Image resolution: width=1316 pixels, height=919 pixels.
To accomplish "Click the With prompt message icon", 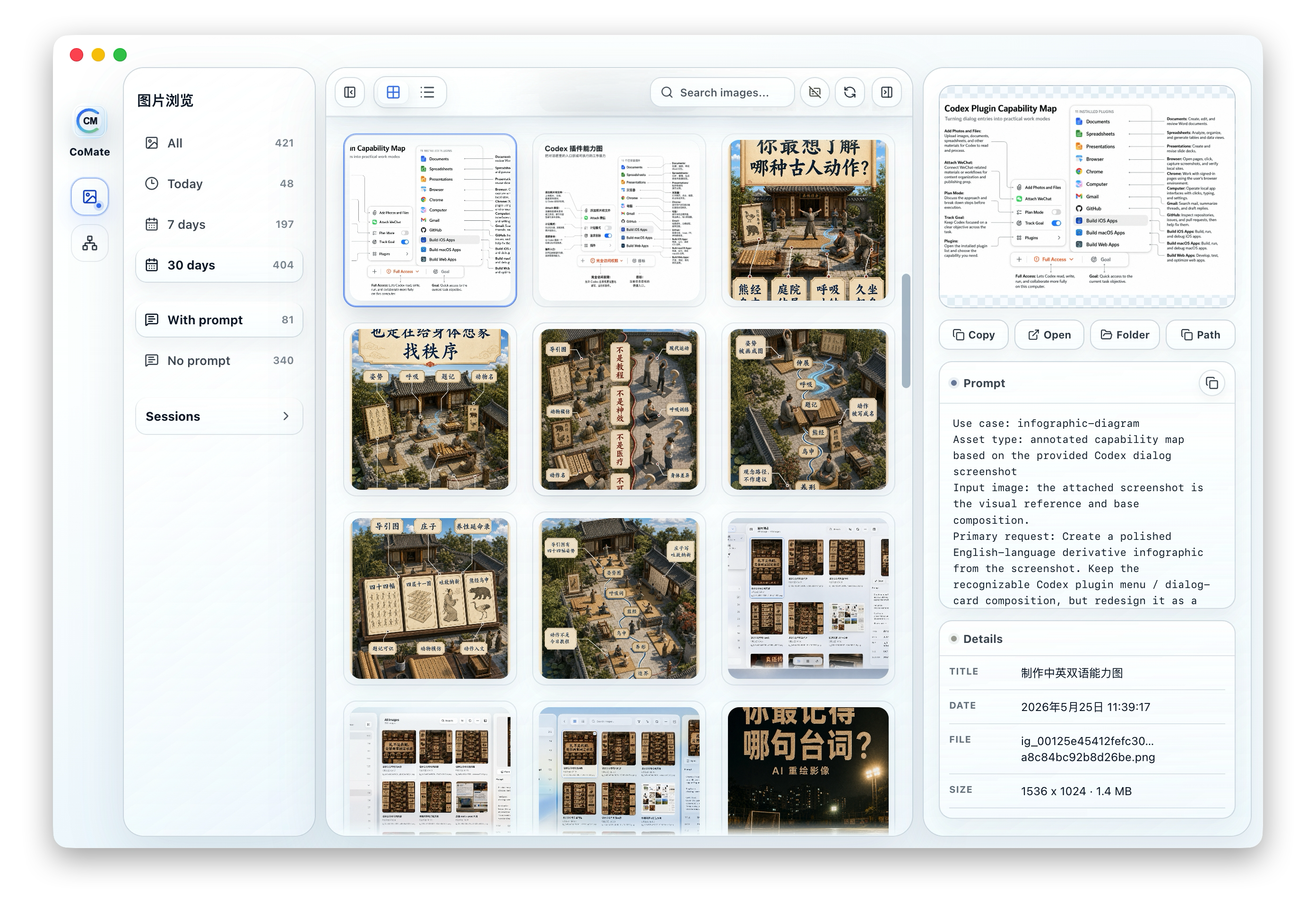I will [151, 320].
